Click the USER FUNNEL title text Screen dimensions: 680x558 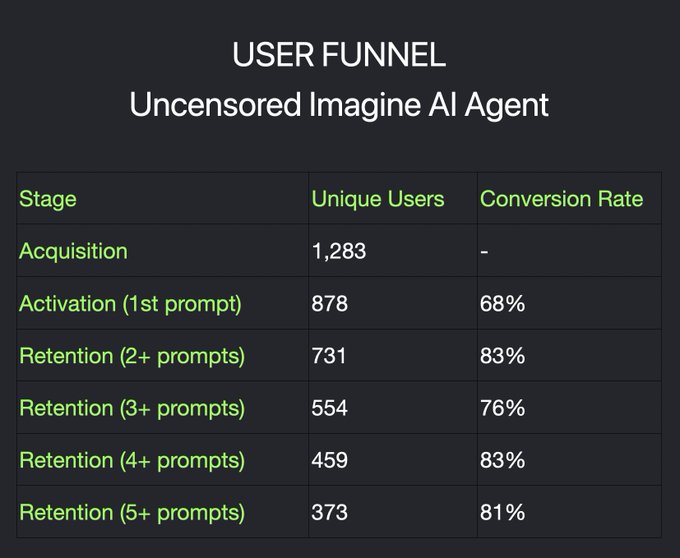pyautogui.click(x=339, y=55)
